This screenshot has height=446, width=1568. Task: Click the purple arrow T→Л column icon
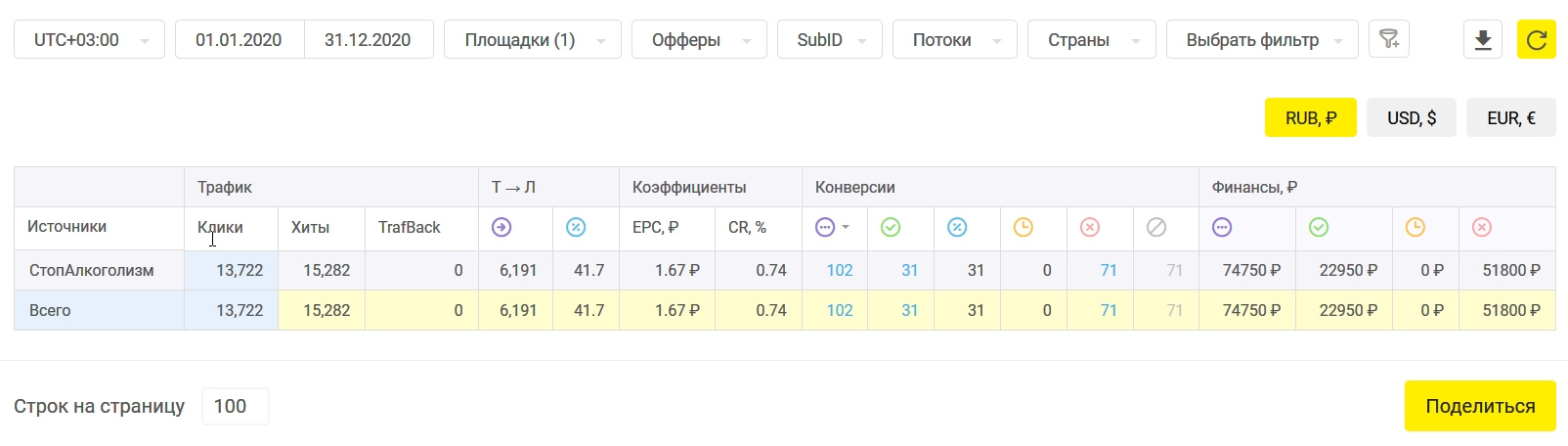coord(501,228)
